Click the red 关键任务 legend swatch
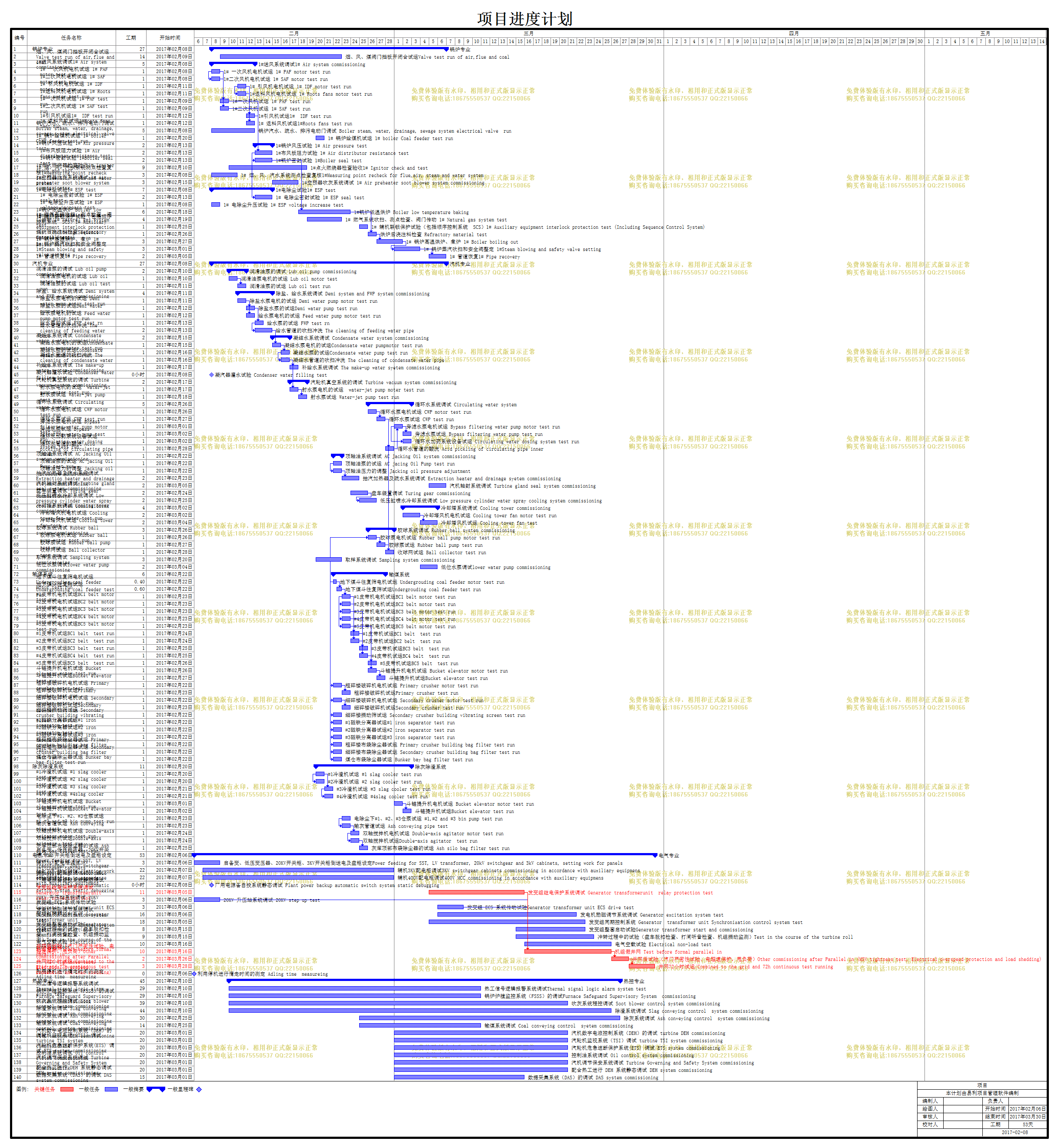This screenshot has width=1058, height=1148. pos(67,1089)
